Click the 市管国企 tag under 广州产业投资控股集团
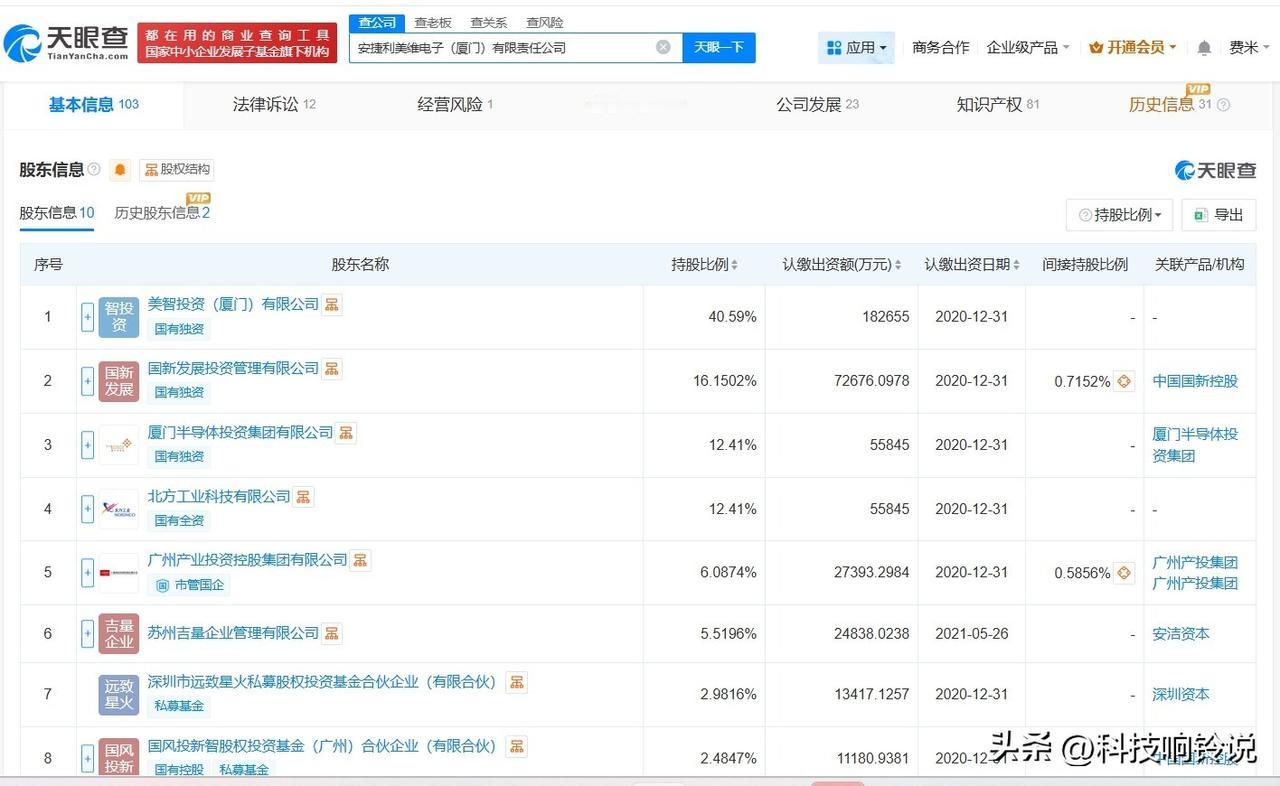Screen dimensions: 1280x786 pyautogui.click(x=190, y=585)
